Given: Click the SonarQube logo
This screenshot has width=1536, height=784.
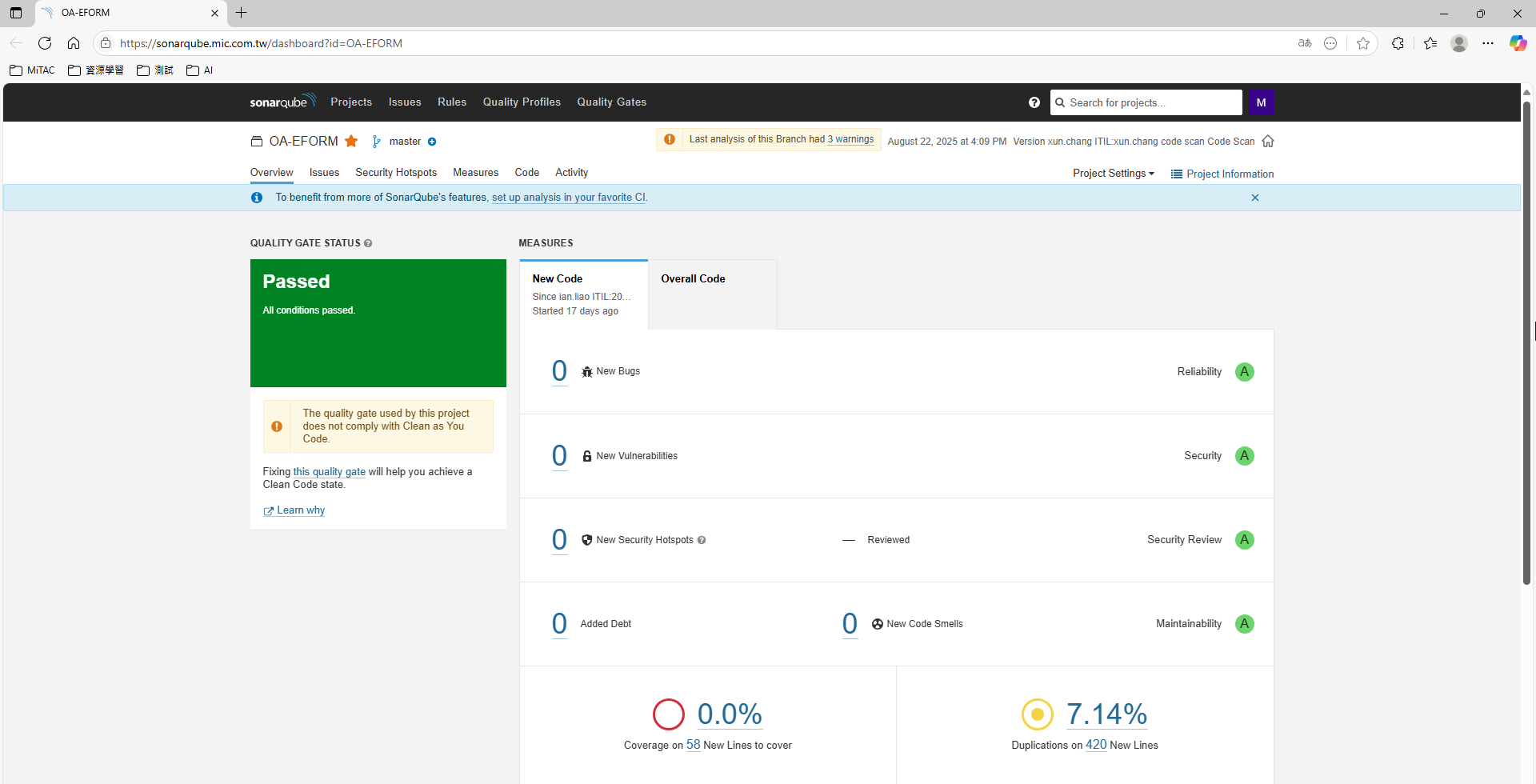Looking at the screenshot, I should 282,102.
